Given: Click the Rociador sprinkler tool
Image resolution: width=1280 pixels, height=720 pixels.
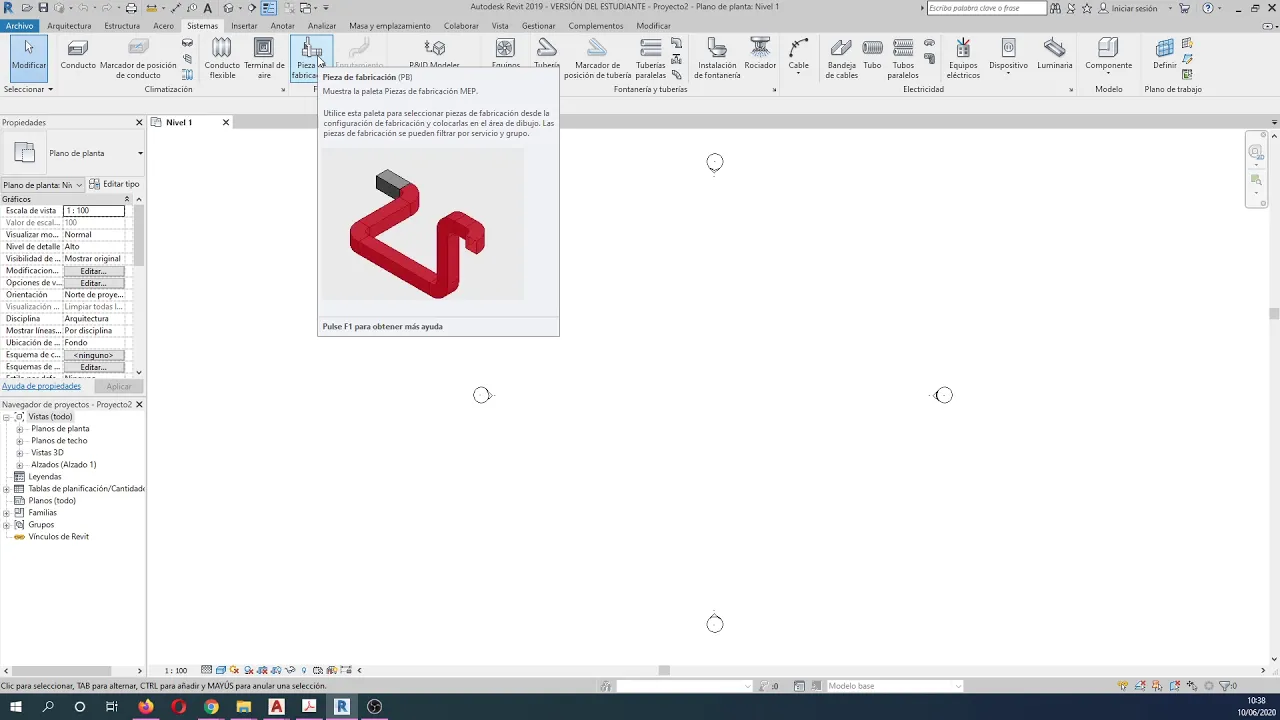Looking at the screenshot, I should (x=760, y=55).
